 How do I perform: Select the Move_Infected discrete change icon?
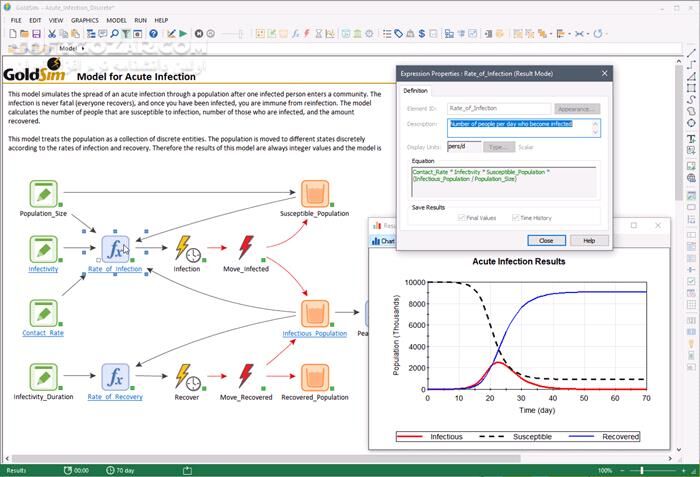click(245, 247)
